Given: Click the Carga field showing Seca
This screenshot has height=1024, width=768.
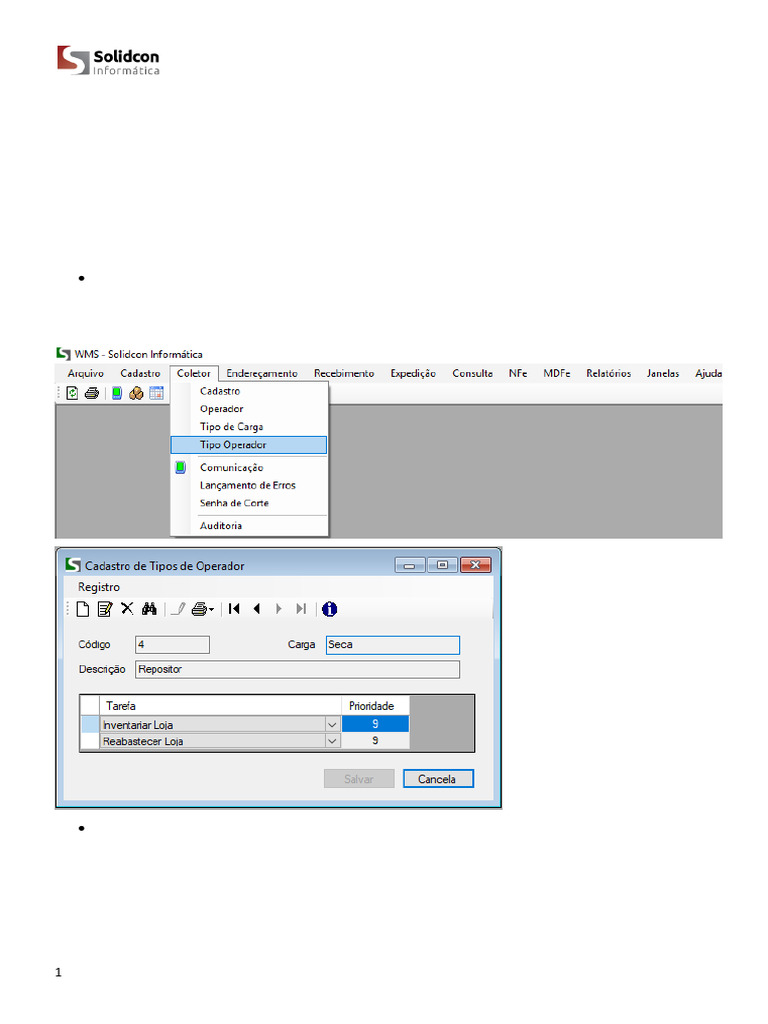Looking at the screenshot, I should 393,645.
